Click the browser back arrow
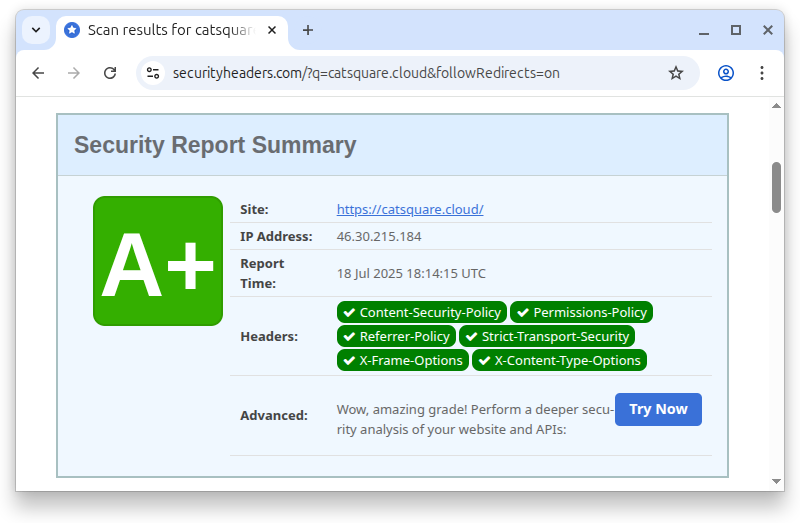The width and height of the screenshot is (800, 523). pyautogui.click(x=38, y=73)
